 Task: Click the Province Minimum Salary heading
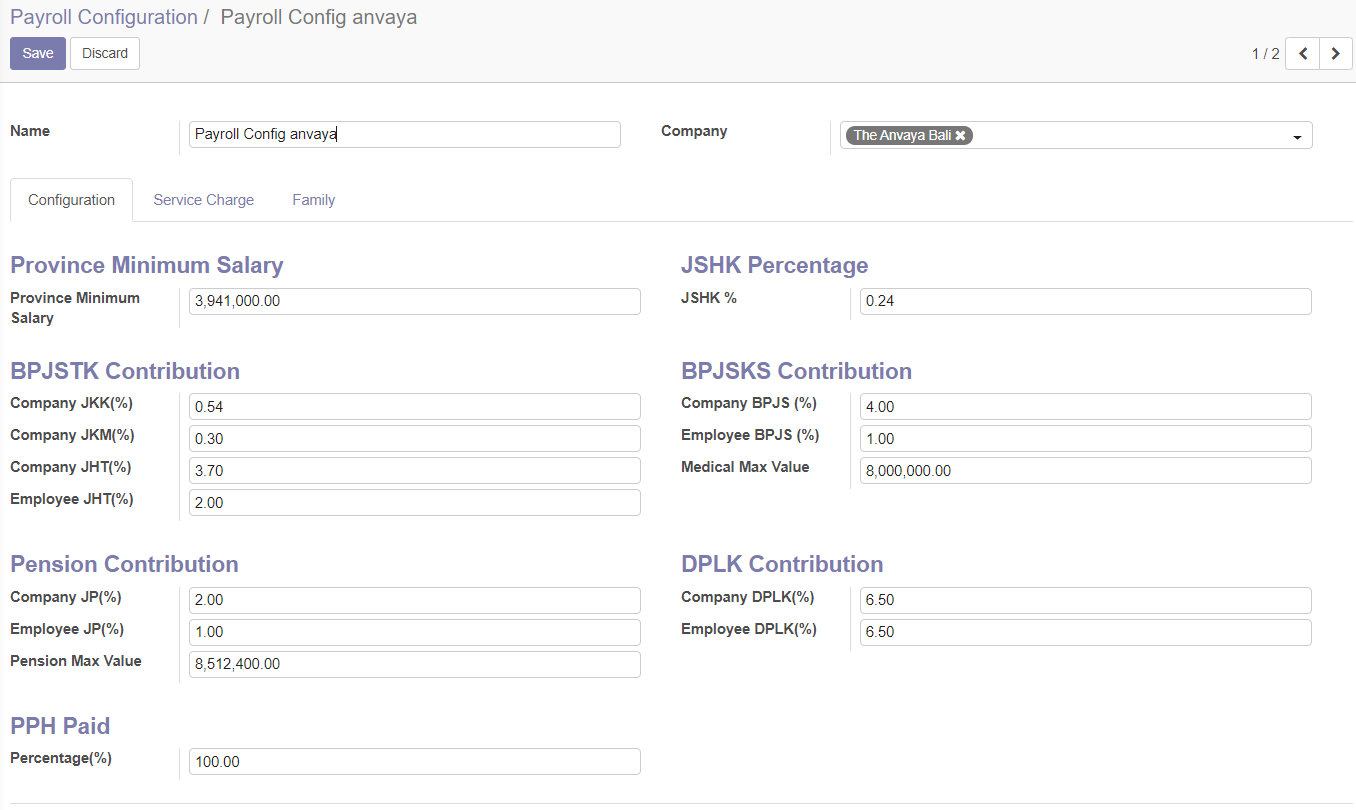[147, 265]
